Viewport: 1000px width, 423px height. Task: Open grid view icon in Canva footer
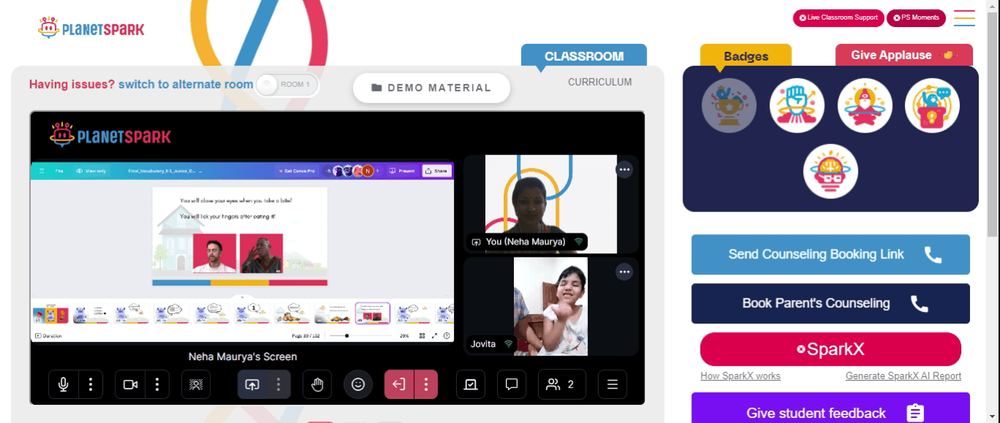click(422, 336)
